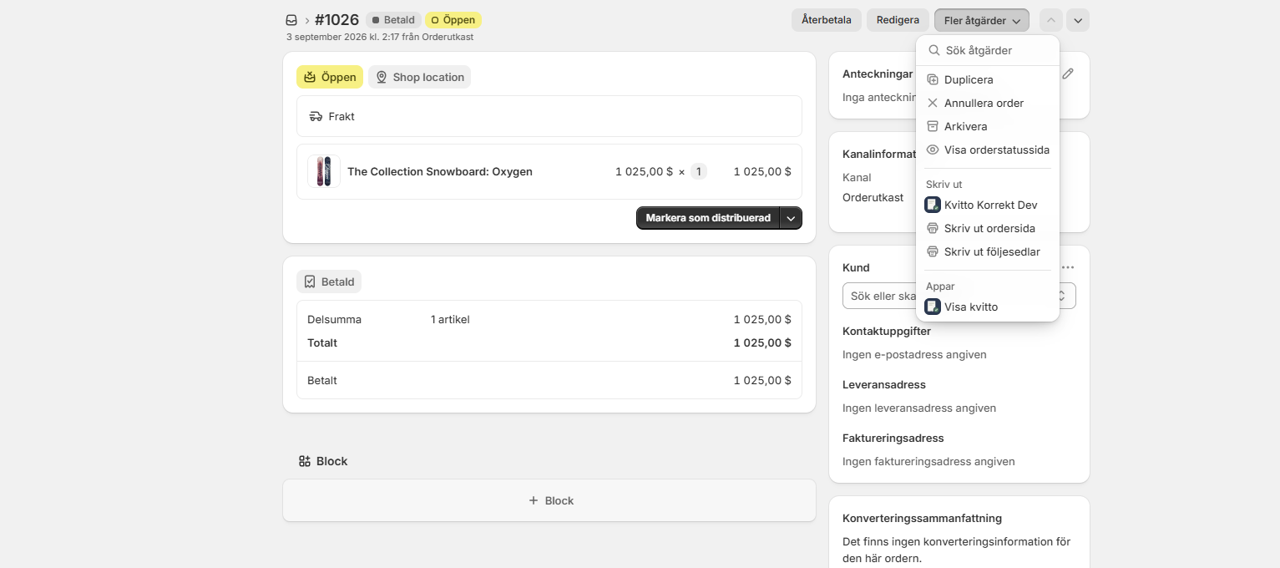
Task: Click the pencil icon to edit Anteckningar
Action: tap(1068, 74)
